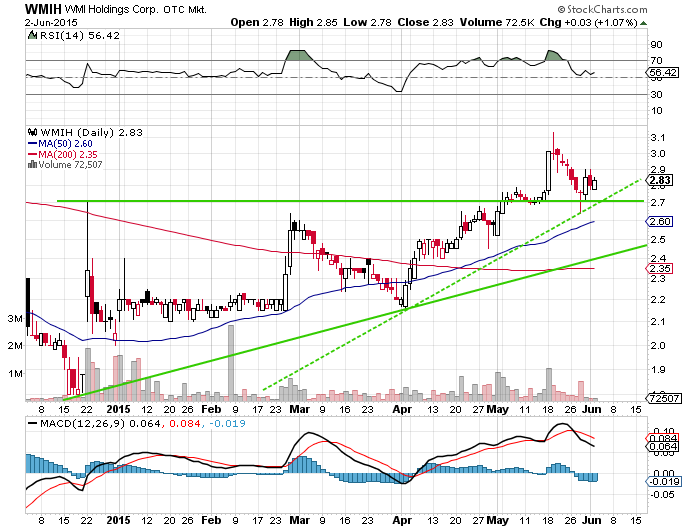Click 'May' on the bottom MACD date axis
Viewport: 687px width, 527px height.
(498, 520)
